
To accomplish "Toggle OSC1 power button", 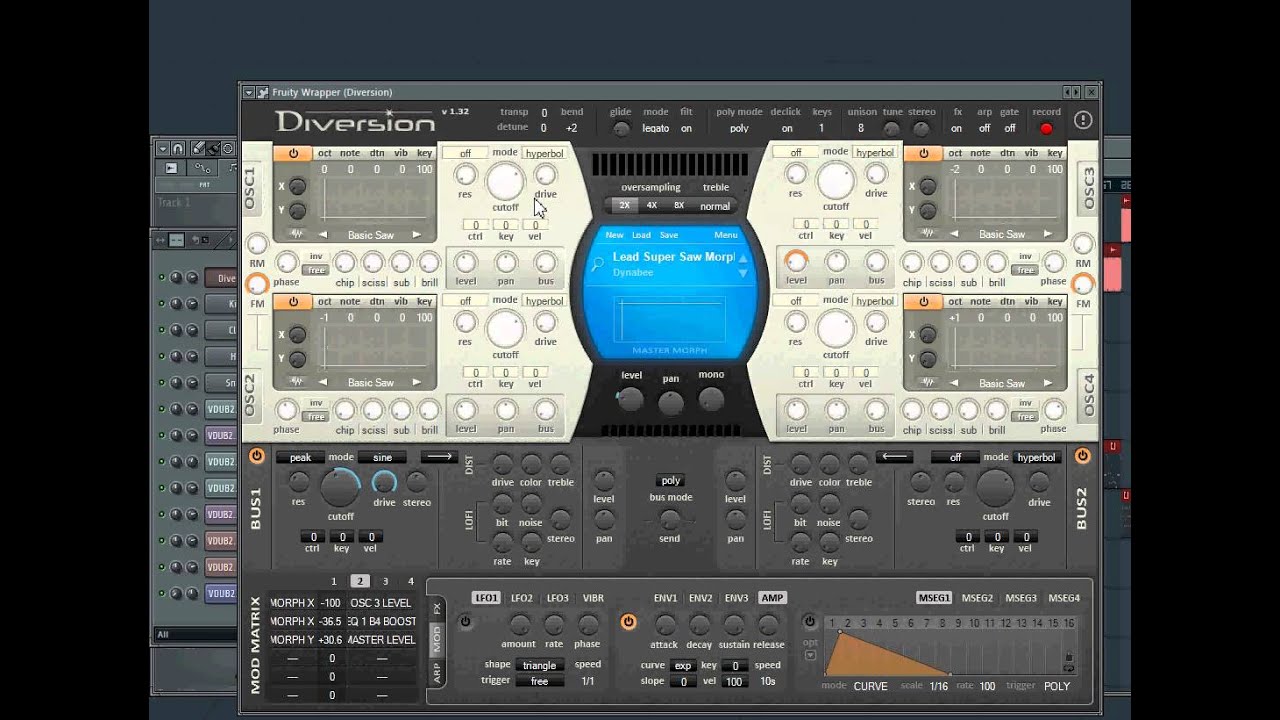I will point(293,153).
